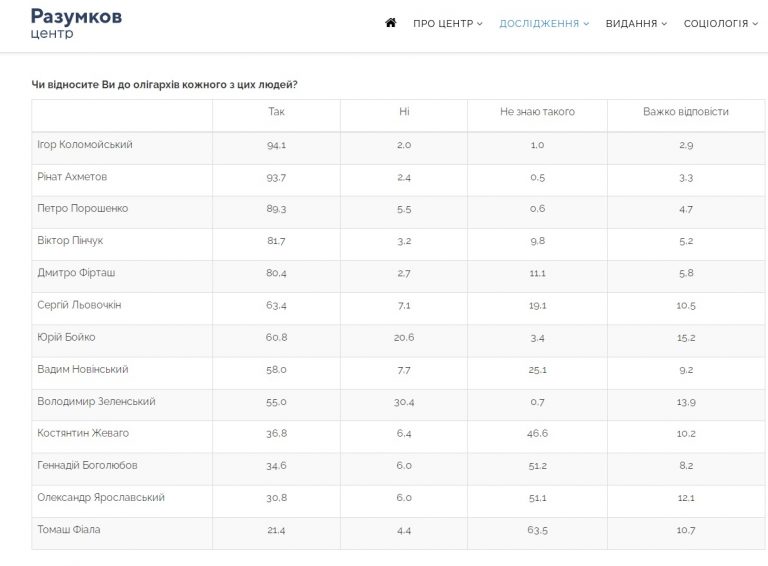Image resolution: width=768 pixels, height=566 pixels.
Task: Open the Разумков центр logo link
Action: [x=76, y=23]
